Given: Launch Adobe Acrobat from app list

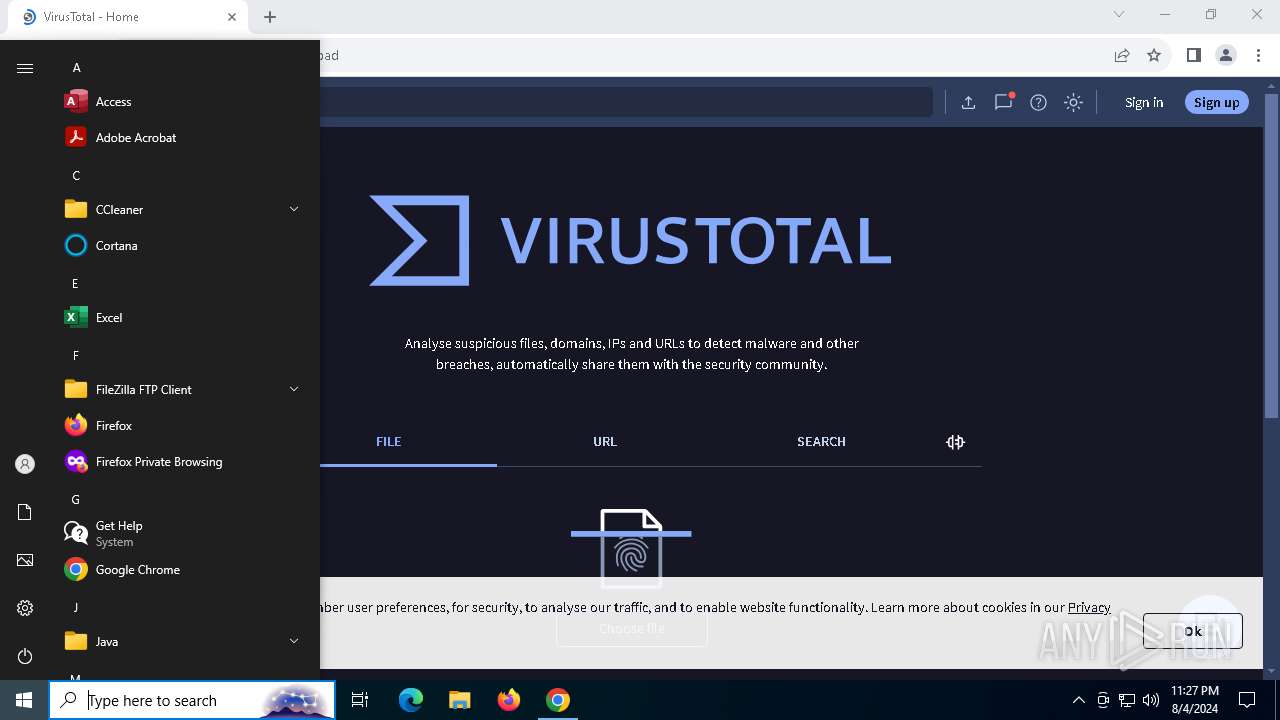Looking at the screenshot, I should pyautogui.click(x=180, y=138).
